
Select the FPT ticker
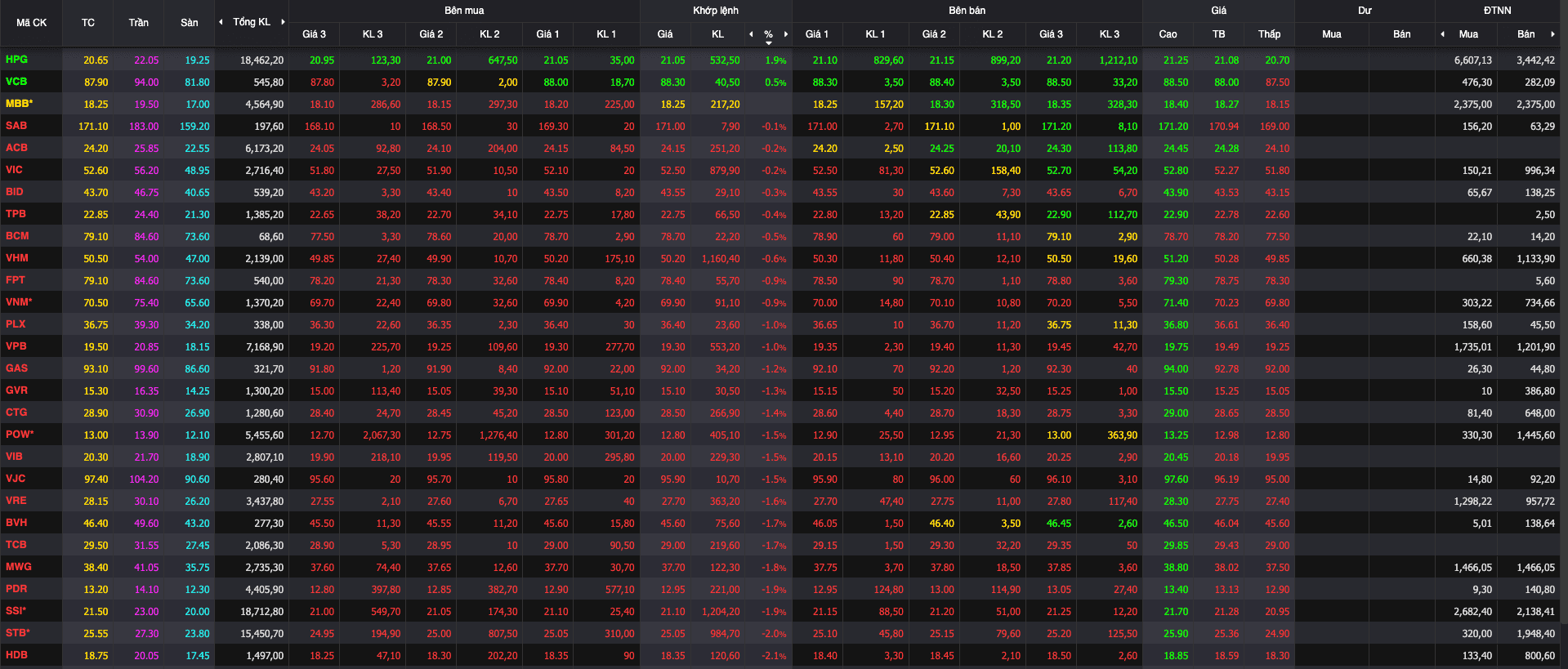pyautogui.click(x=16, y=280)
